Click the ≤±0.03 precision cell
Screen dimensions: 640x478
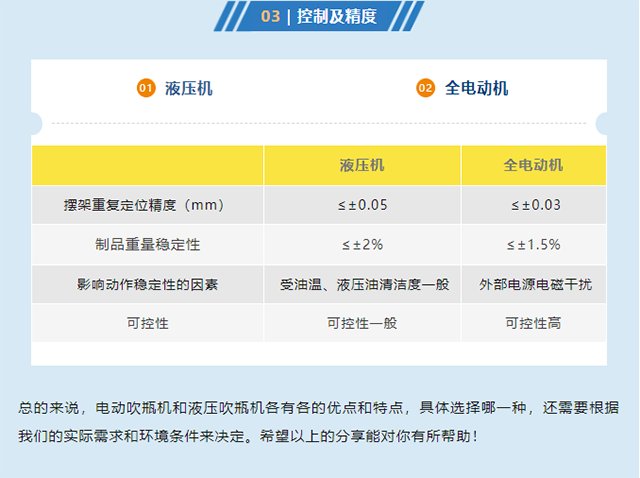(533, 205)
